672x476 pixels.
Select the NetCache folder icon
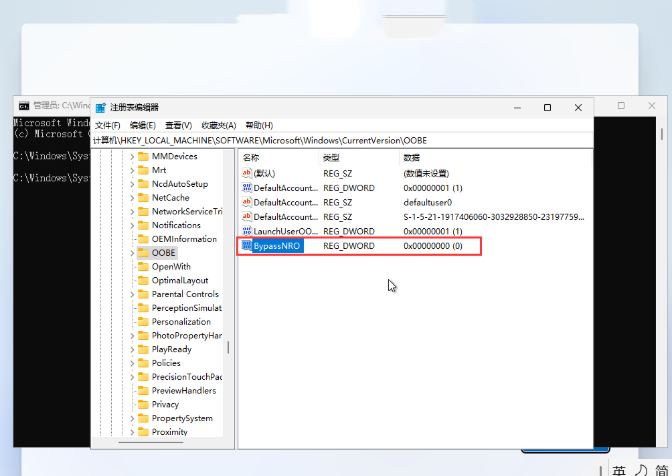[143, 198]
